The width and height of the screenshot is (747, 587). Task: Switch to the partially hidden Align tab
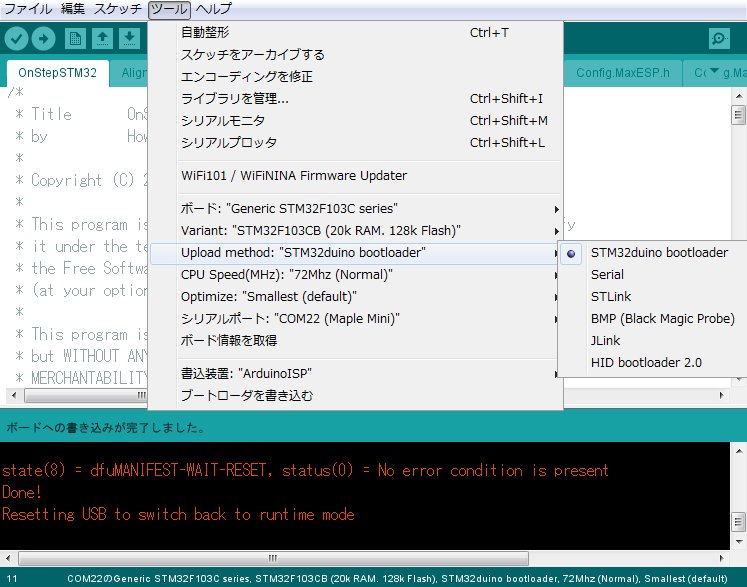coord(130,73)
